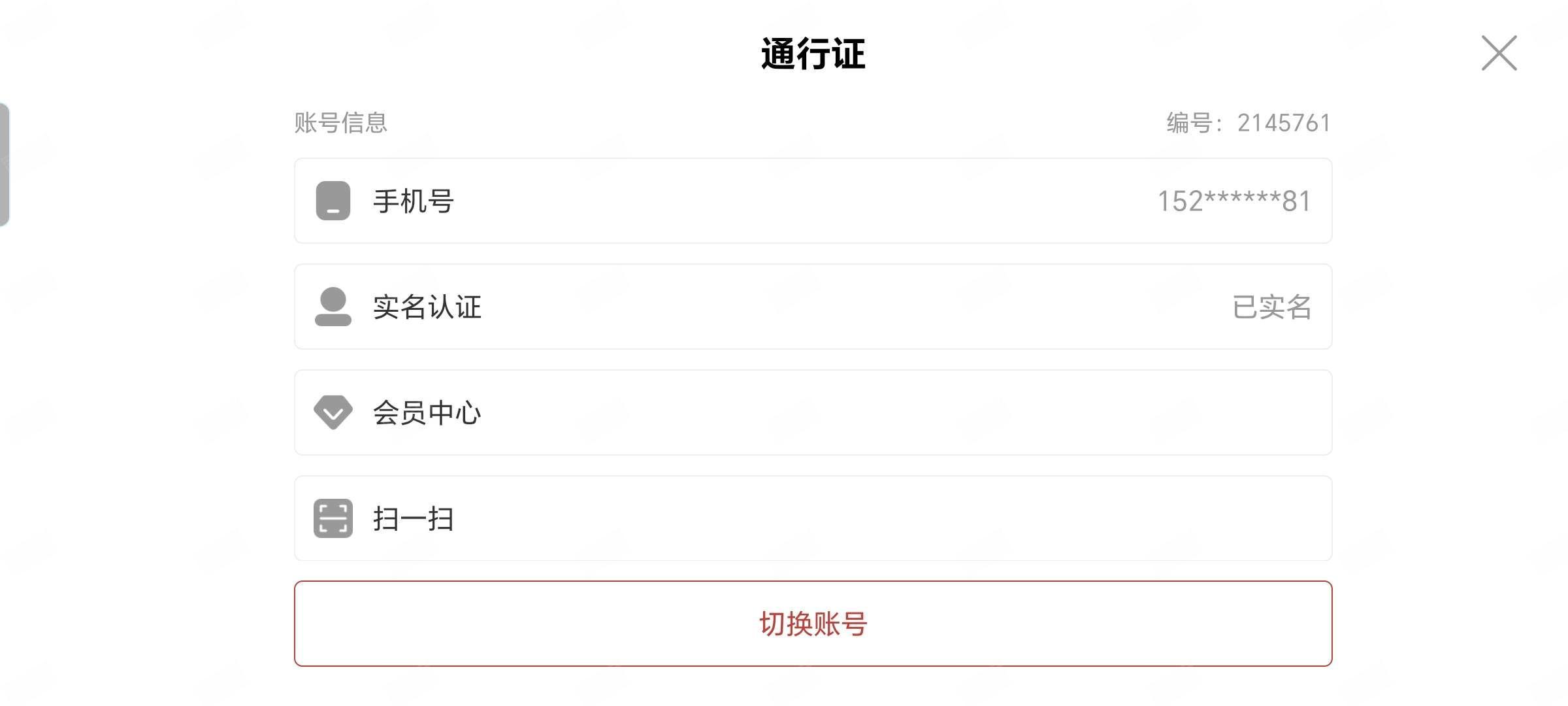The width and height of the screenshot is (1568, 706).
Task: Click masked phone number 152******81
Action: [1234, 201]
